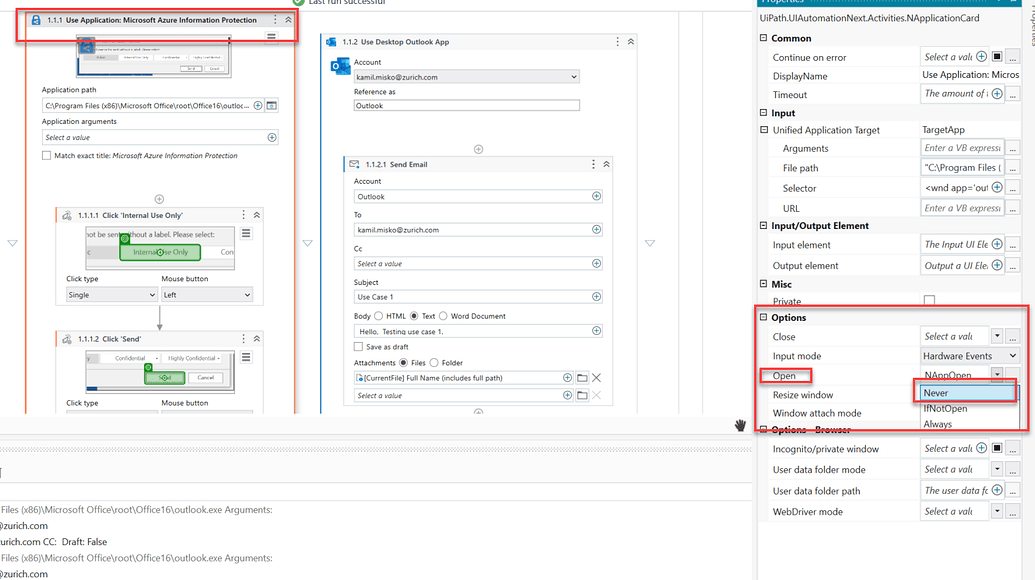Select Files attachments radio button
This screenshot has height=580, width=1035.
(x=403, y=363)
